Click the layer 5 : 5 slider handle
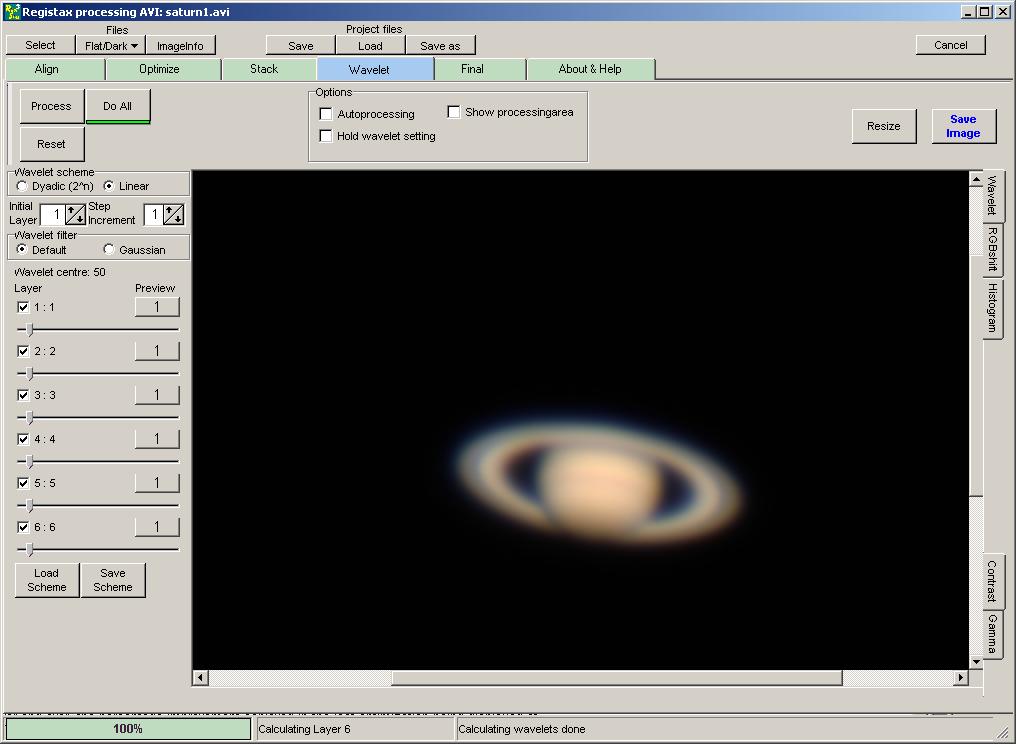The width and height of the screenshot is (1016, 744). pos(29,506)
